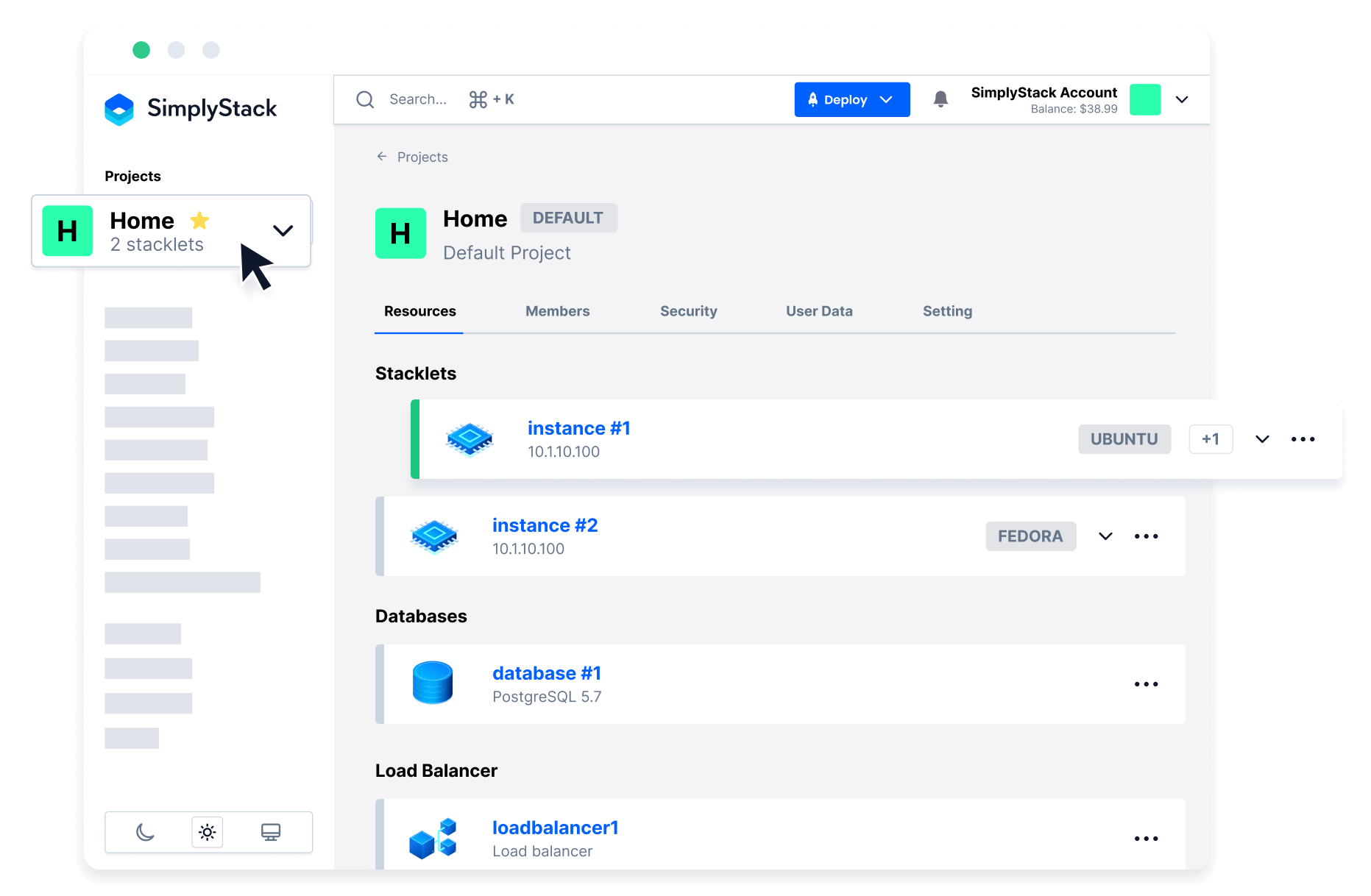The width and height of the screenshot is (1371, 896).
Task: Click the green H icon in sidebar
Action: [68, 231]
